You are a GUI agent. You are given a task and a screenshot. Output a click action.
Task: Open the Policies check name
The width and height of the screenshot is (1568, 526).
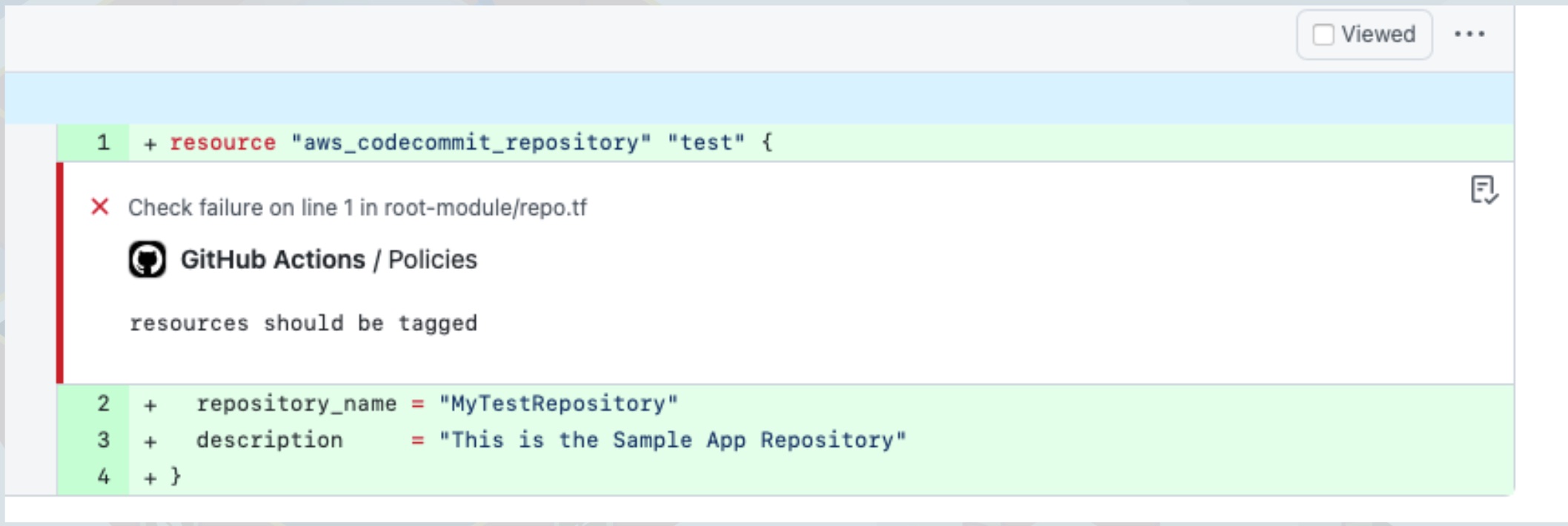coord(433,260)
